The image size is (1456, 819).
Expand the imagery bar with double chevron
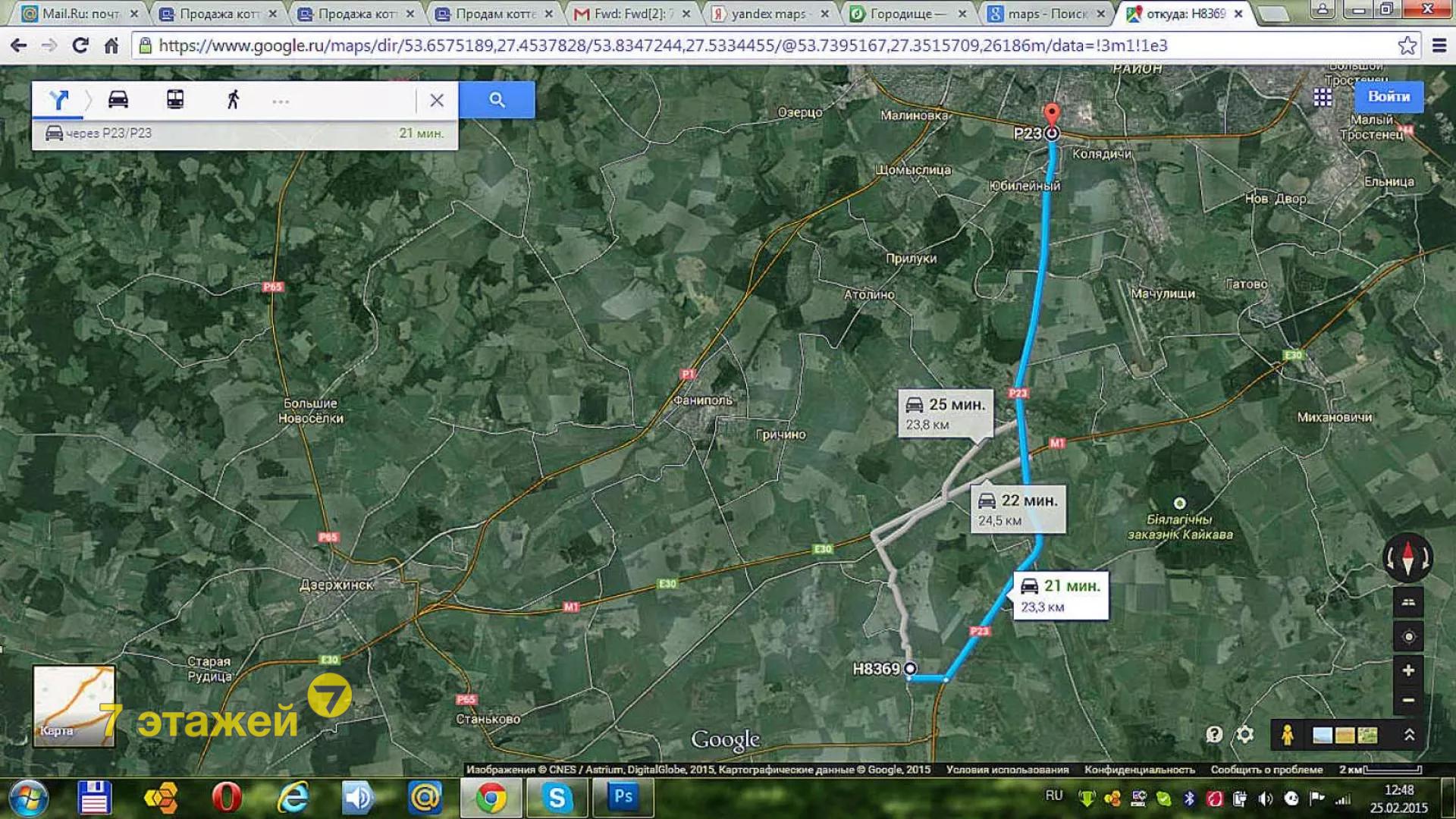[1409, 734]
